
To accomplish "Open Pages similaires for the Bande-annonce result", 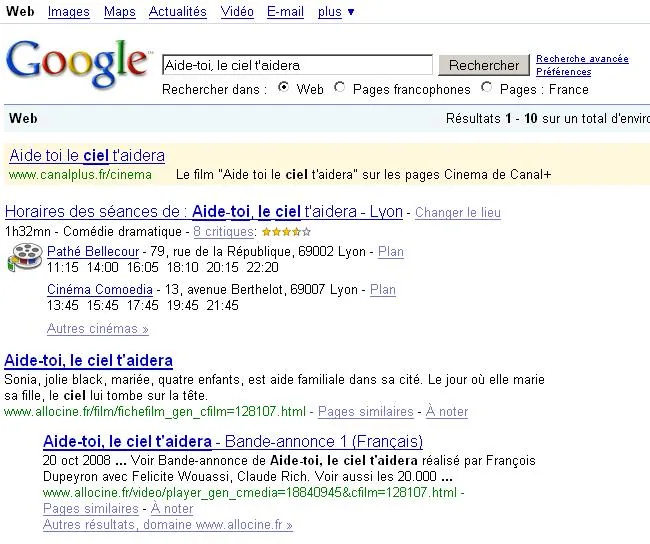I will click(x=90, y=508).
